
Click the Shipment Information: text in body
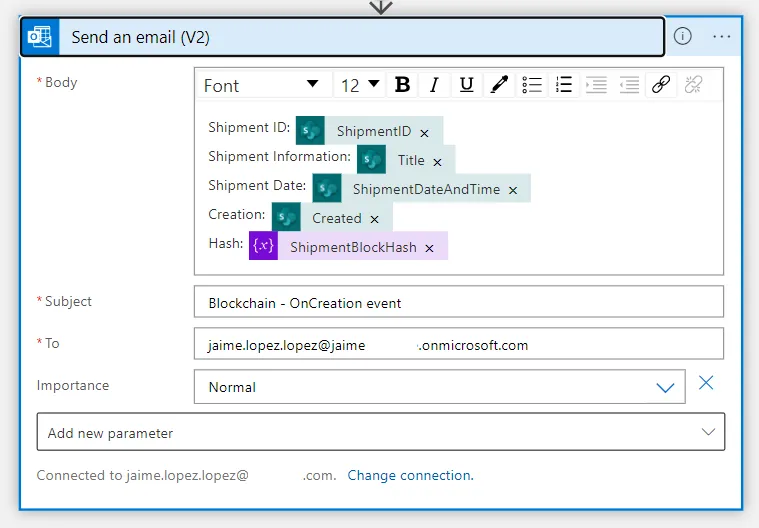[x=279, y=156]
